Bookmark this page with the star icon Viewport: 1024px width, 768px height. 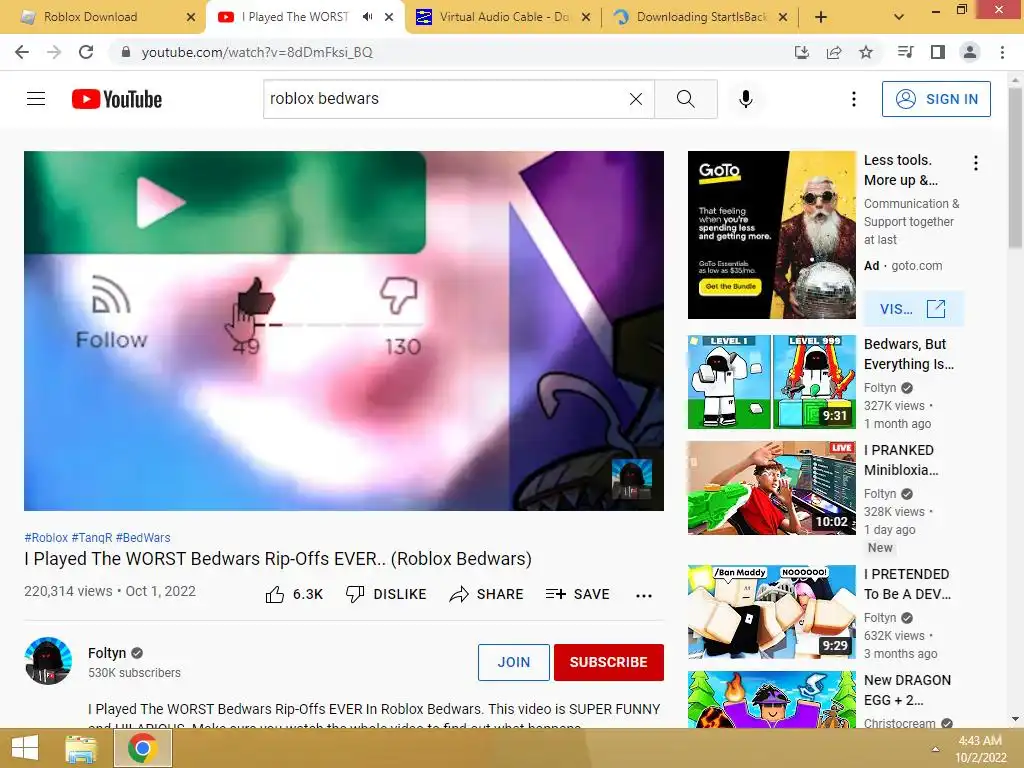click(866, 52)
